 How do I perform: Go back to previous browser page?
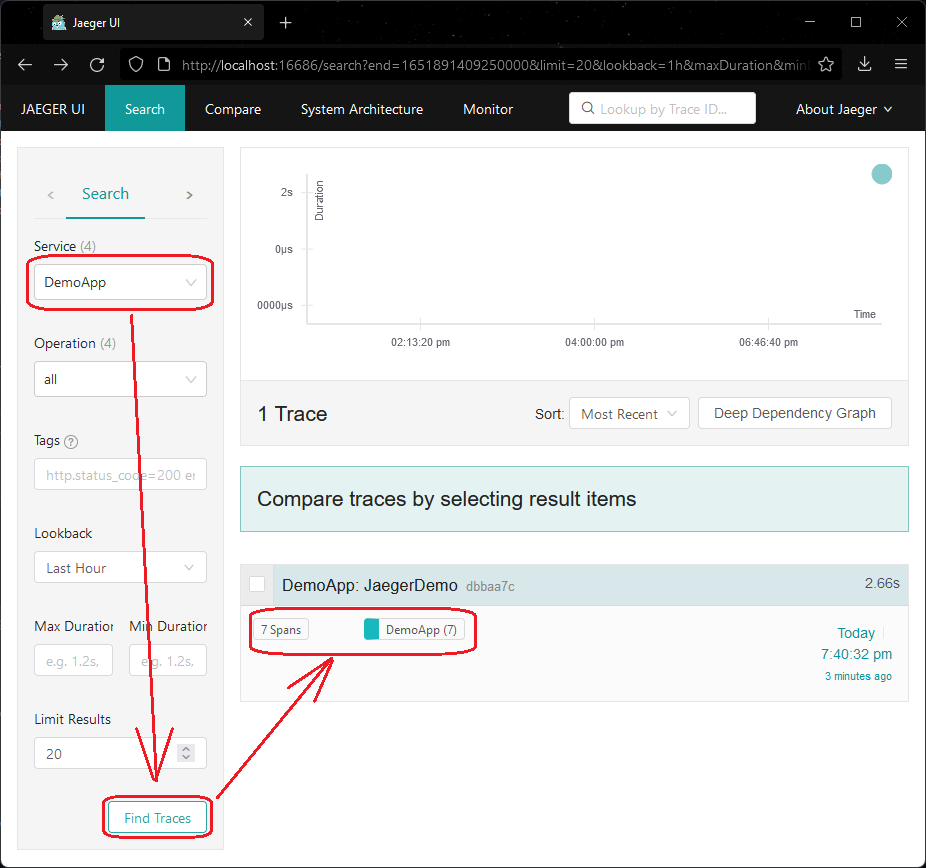coord(25,64)
